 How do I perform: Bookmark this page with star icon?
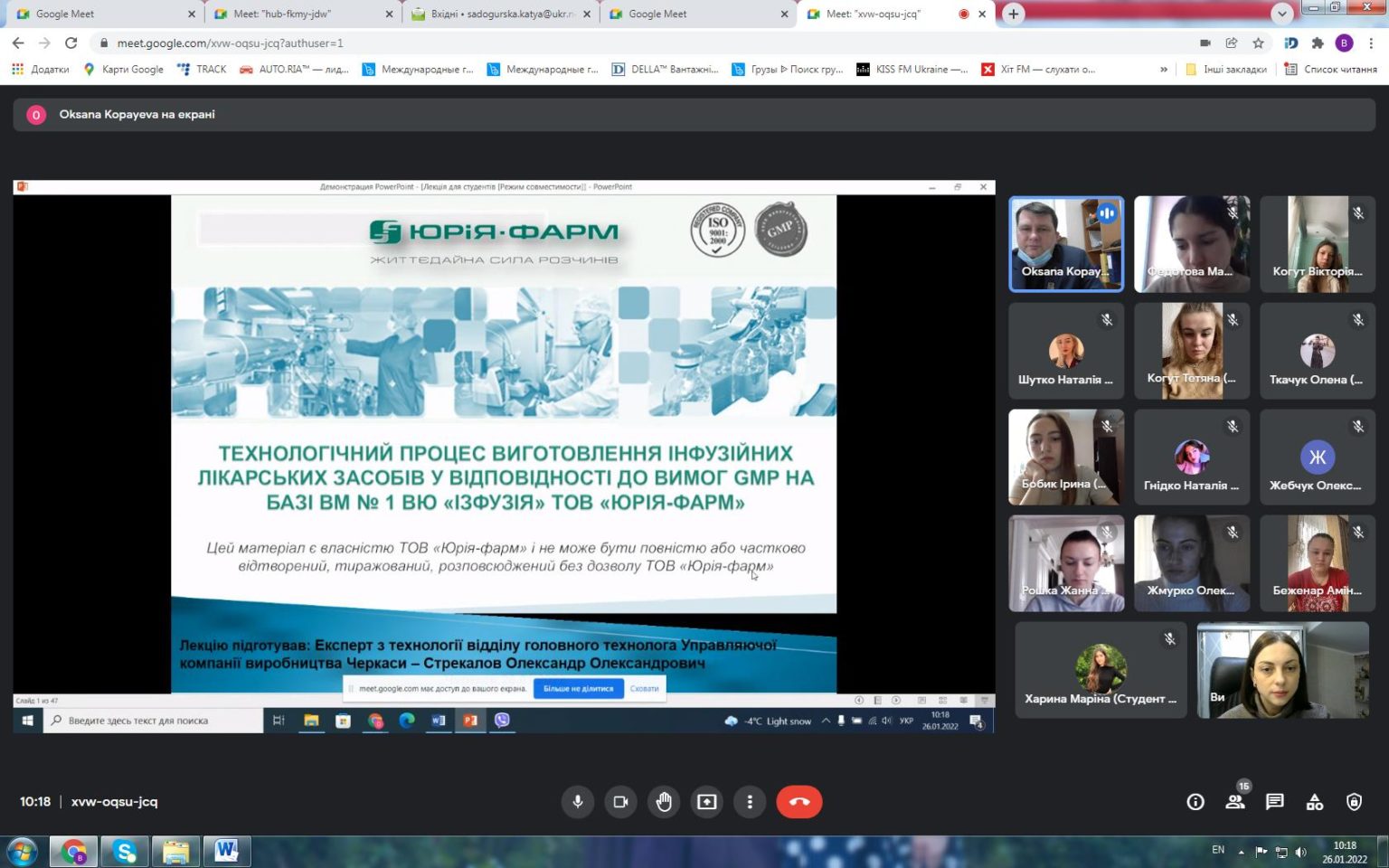point(1258,42)
